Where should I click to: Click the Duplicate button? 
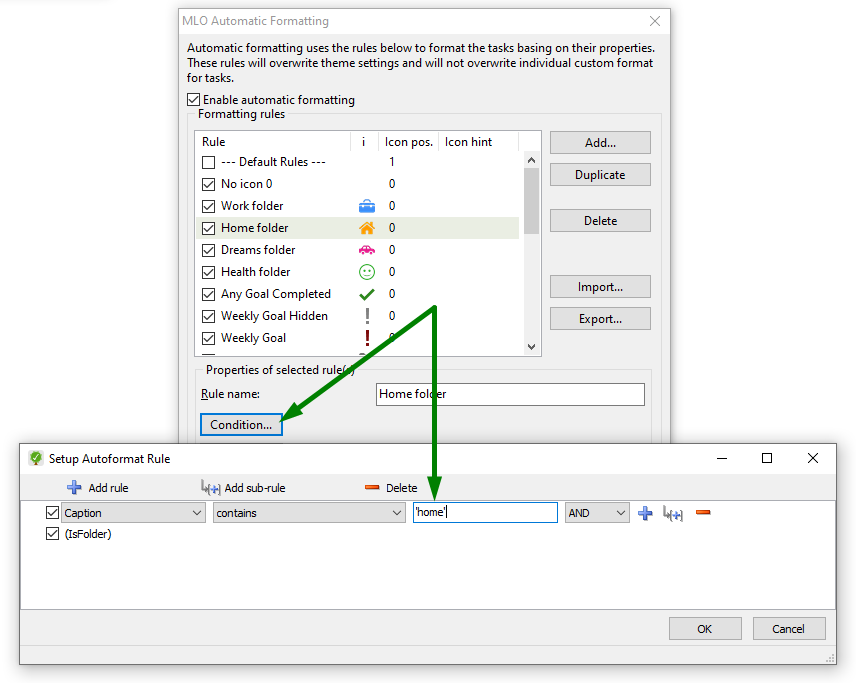coord(600,175)
